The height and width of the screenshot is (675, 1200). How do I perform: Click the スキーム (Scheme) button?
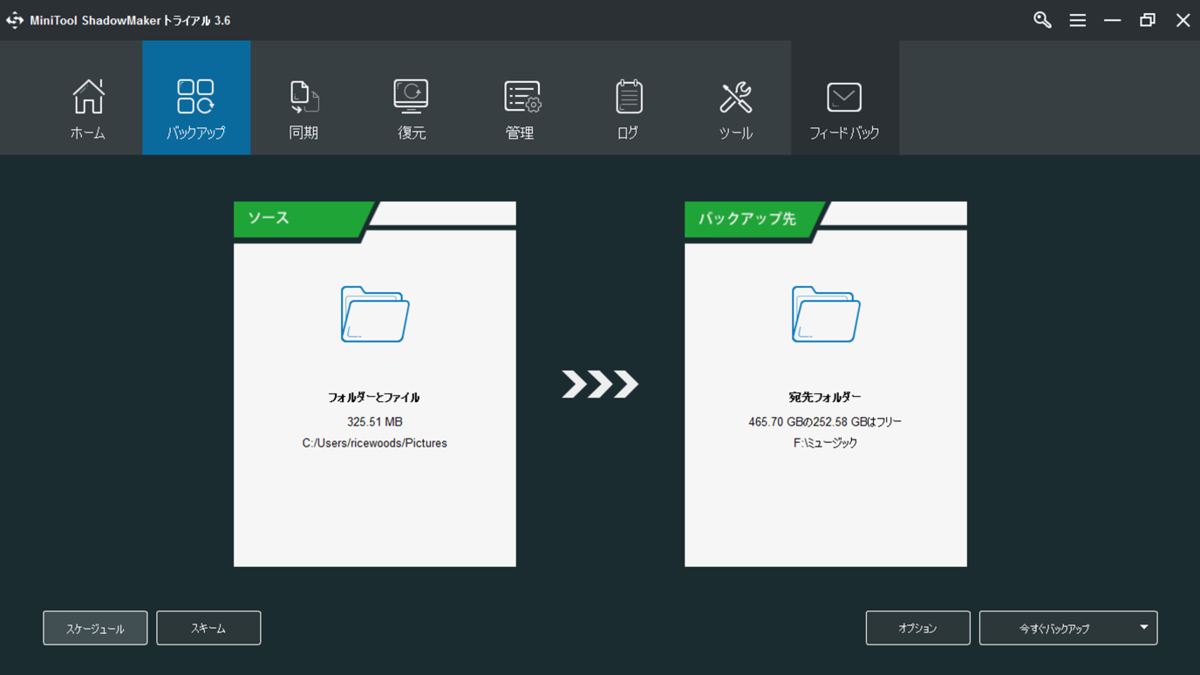click(209, 628)
